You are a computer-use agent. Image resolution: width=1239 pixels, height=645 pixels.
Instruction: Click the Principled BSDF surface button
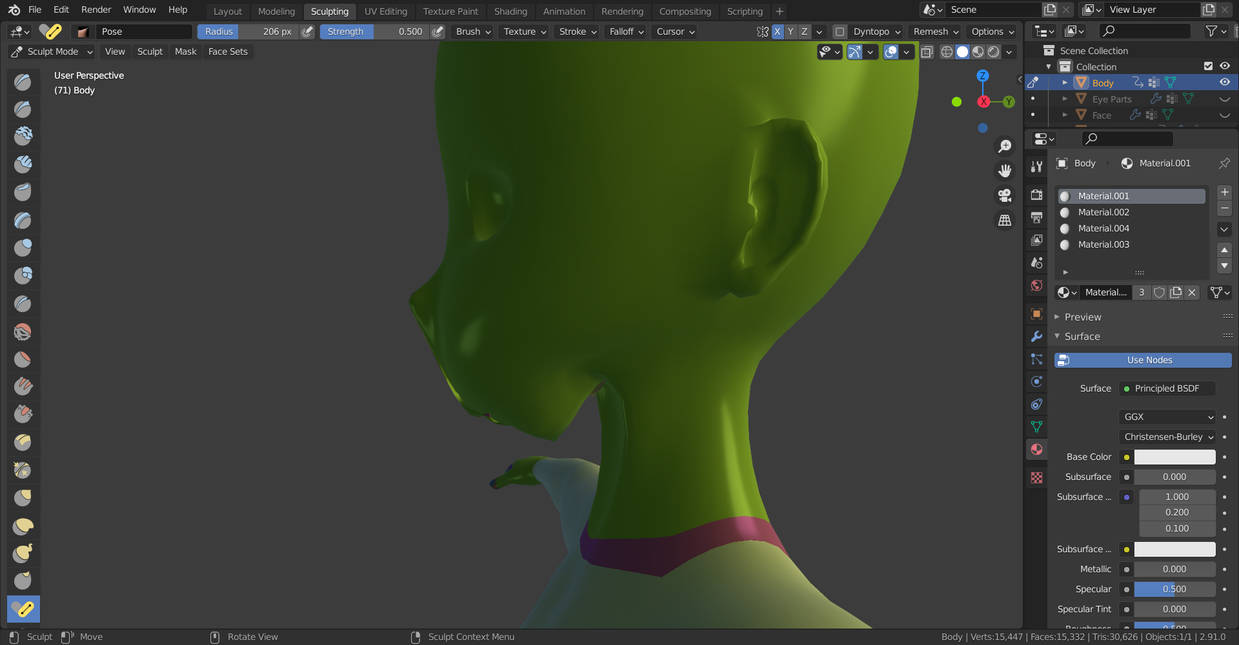coord(1167,388)
